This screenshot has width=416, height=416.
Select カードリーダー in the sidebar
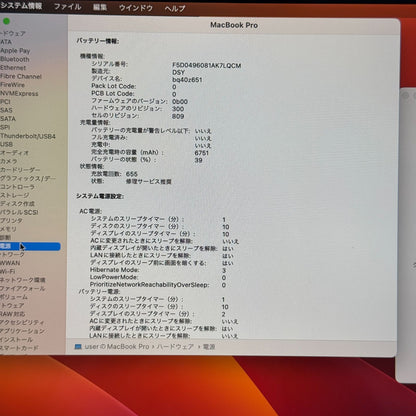tap(20, 170)
